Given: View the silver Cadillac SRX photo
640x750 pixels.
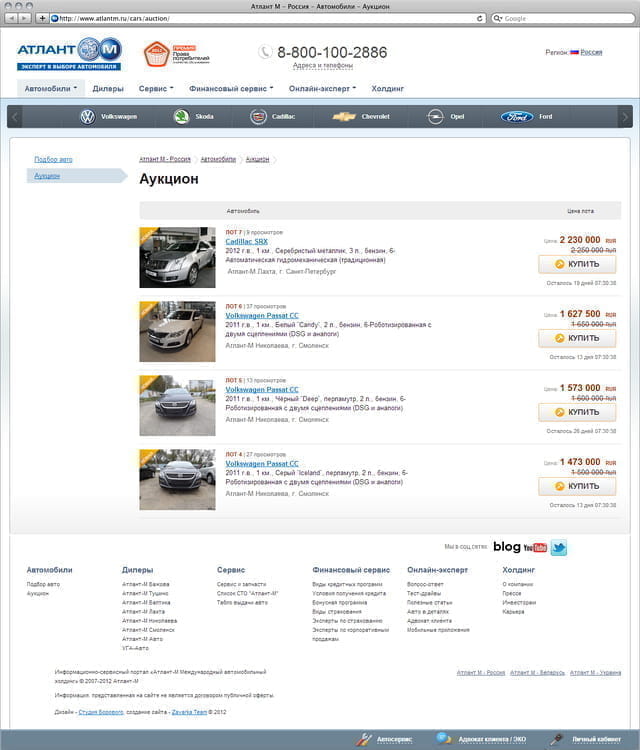Looking at the screenshot, I should pos(177,257).
